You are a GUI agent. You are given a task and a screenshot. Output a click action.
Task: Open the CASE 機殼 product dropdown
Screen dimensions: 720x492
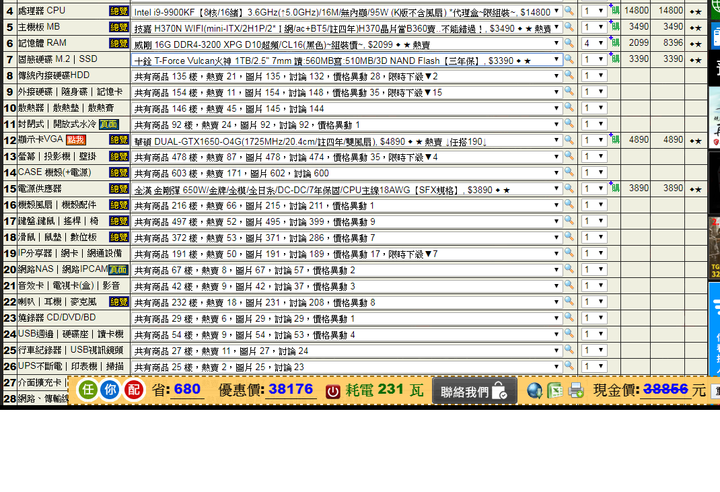347,173
